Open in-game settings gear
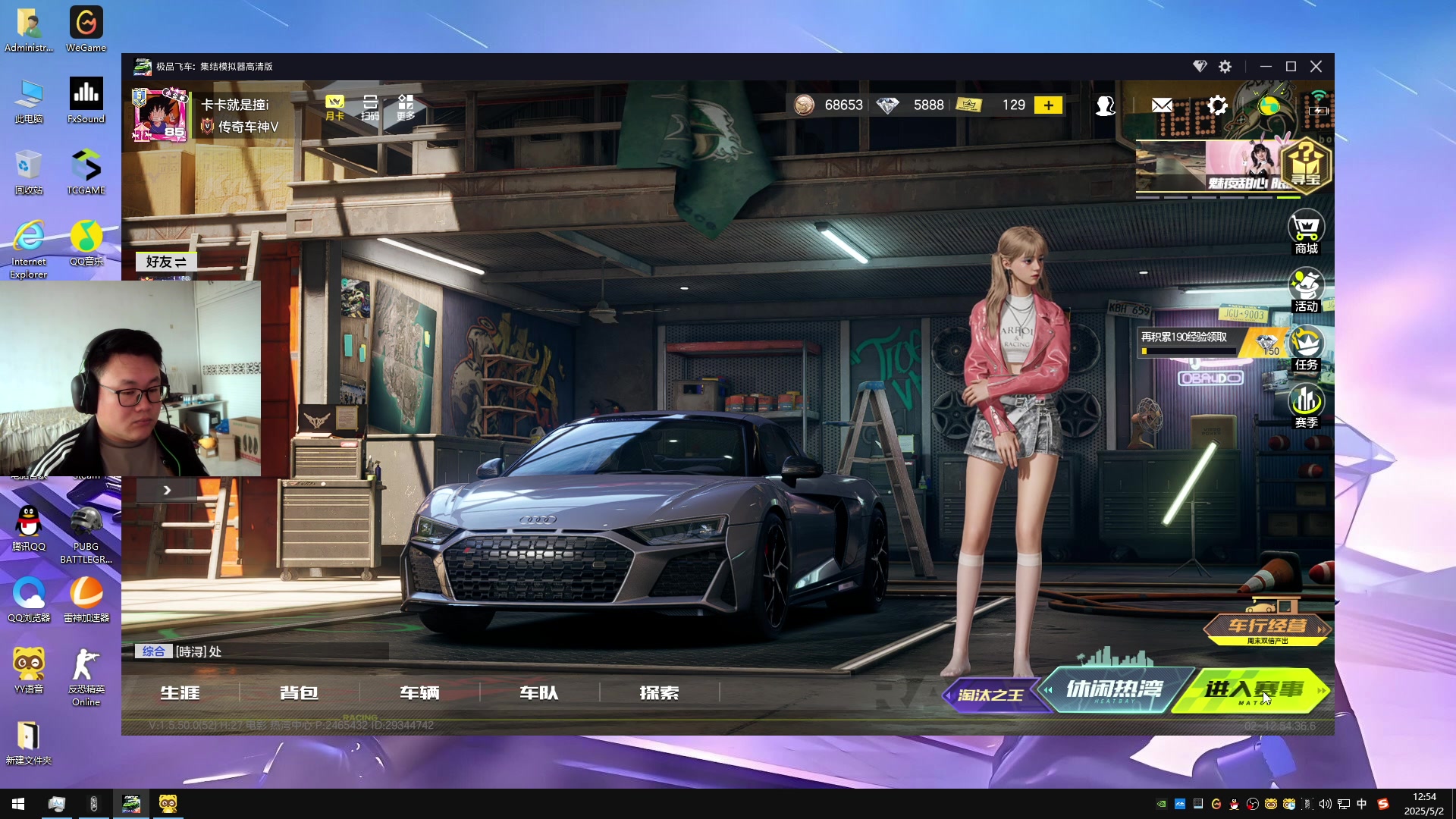Screen dimensions: 1456x819 [x=1217, y=105]
